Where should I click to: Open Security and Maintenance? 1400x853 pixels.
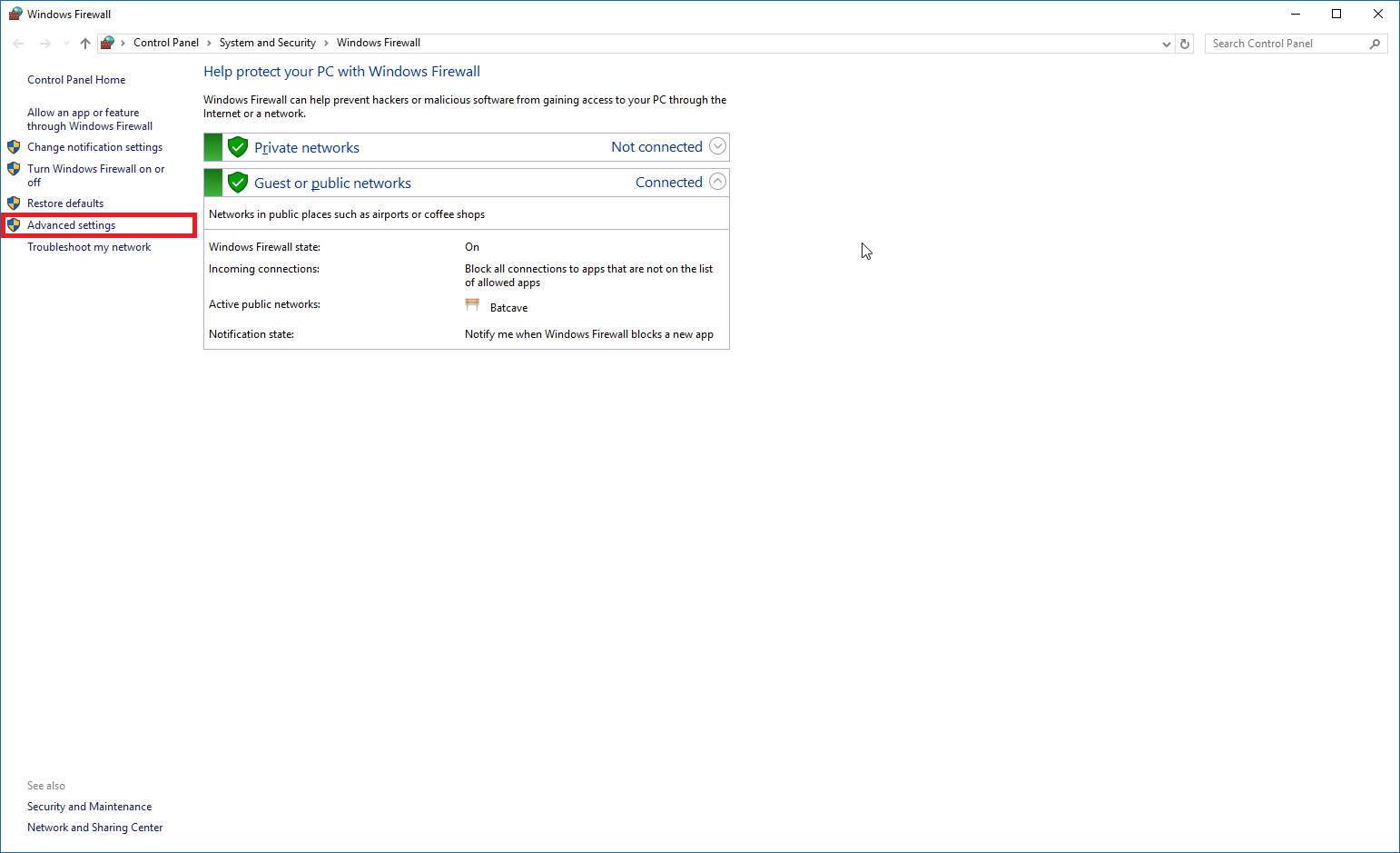pyautogui.click(x=89, y=807)
